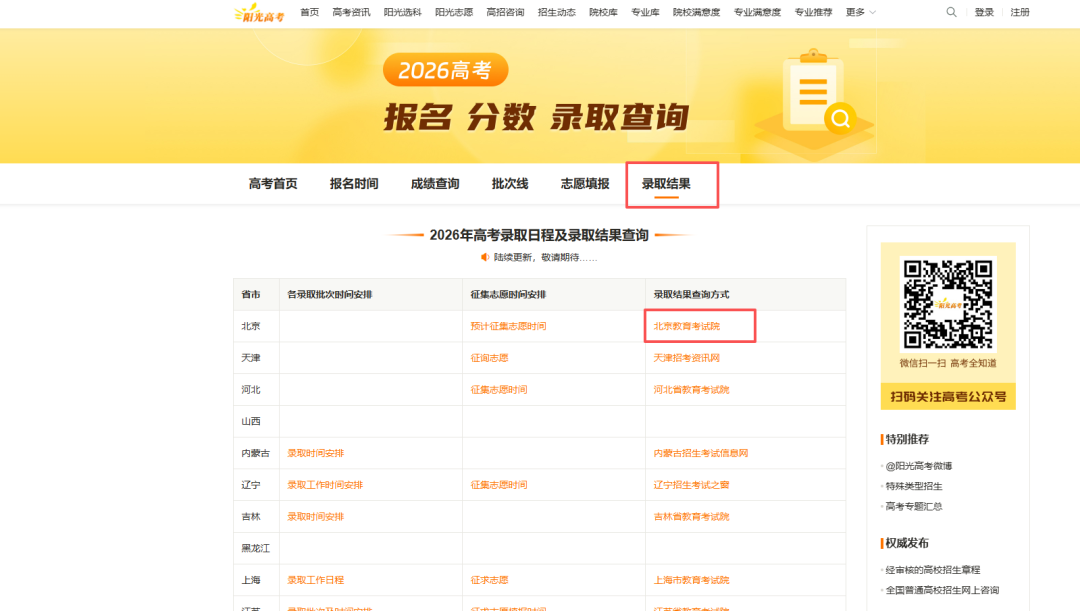Open the 北京教育考试院 link
The width and height of the screenshot is (1080, 611).
coord(687,327)
